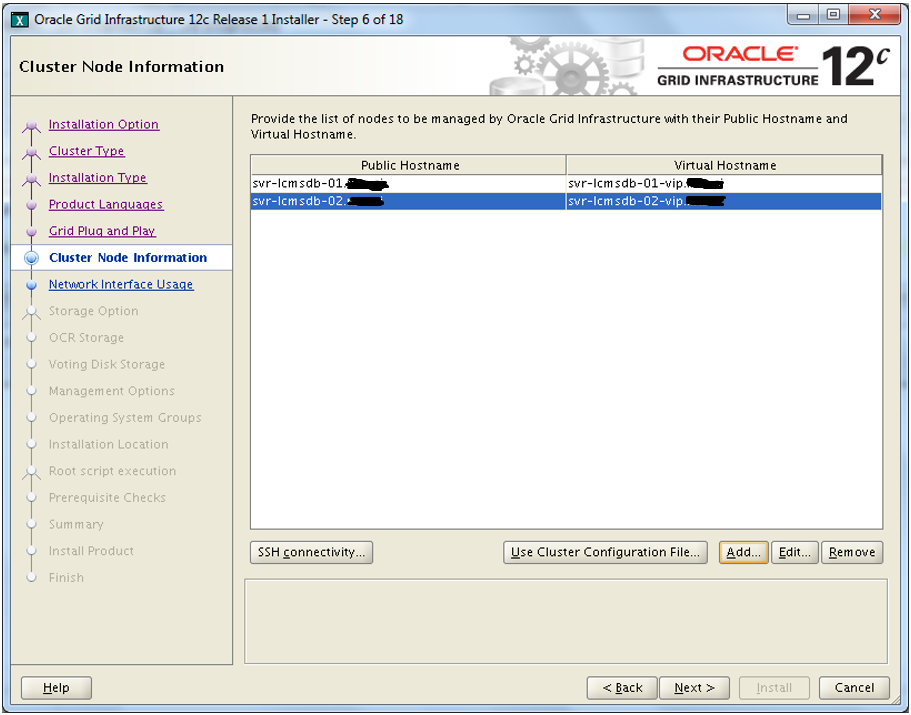Add a new cluster node

744,552
